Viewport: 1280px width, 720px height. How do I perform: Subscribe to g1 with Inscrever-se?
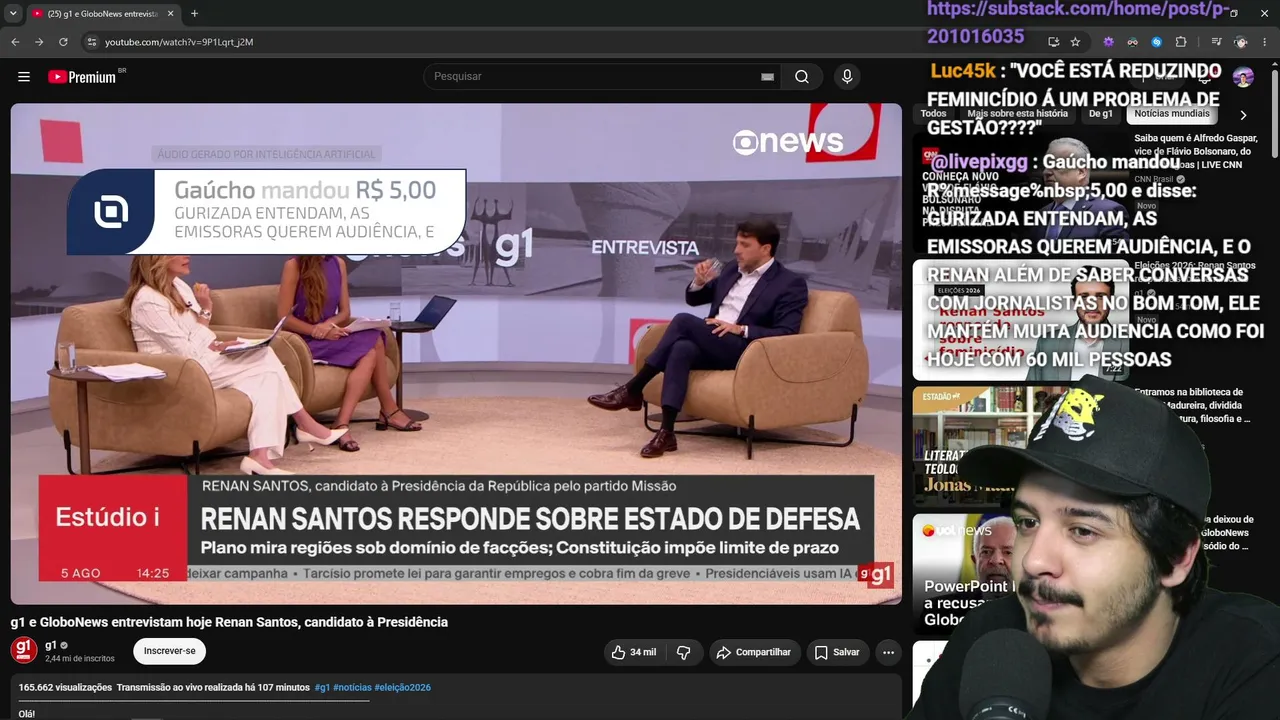click(x=169, y=651)
